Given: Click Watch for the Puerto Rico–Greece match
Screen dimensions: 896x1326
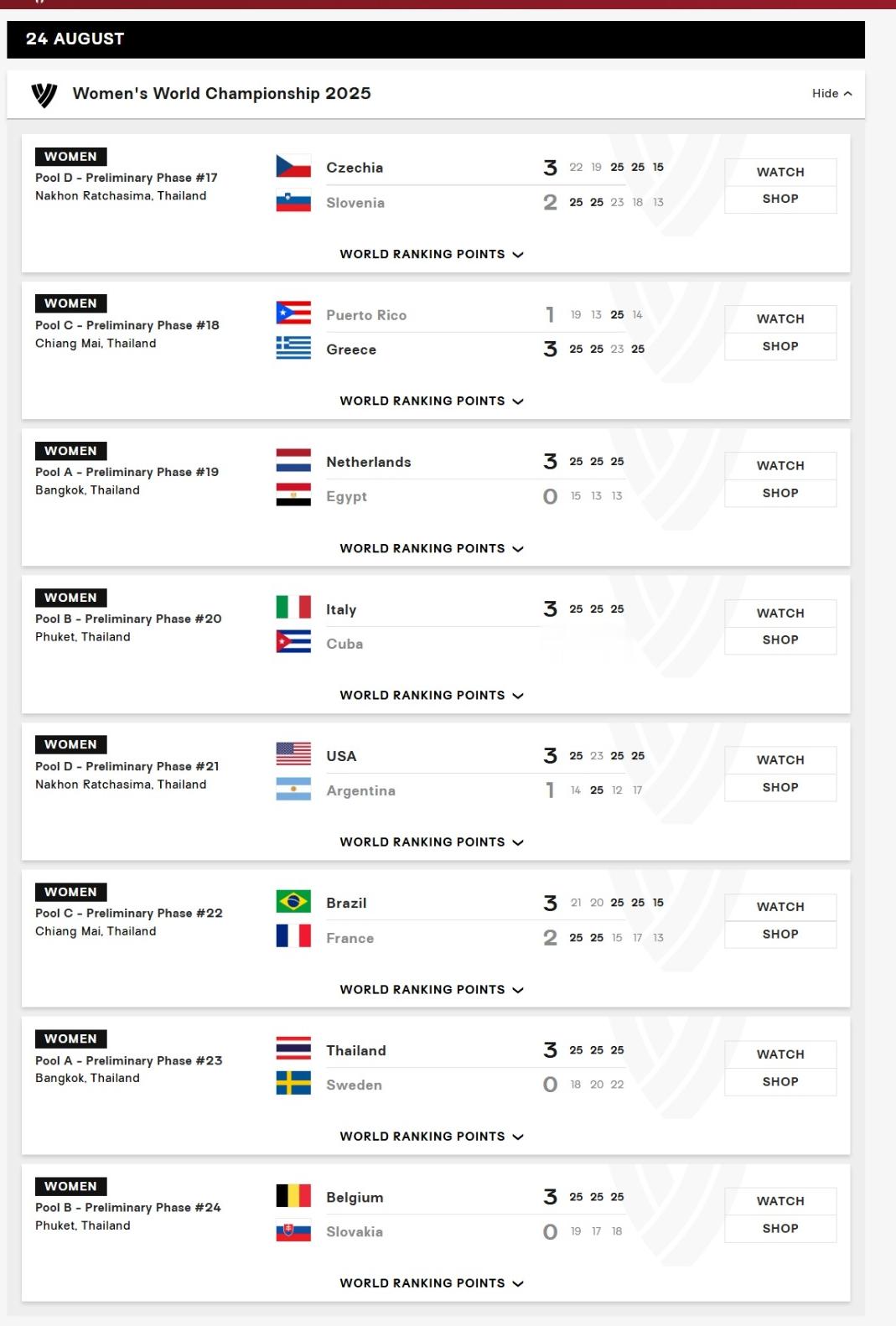Looking at the screenshot, I should pyautogui.click(x=780, y=319).
